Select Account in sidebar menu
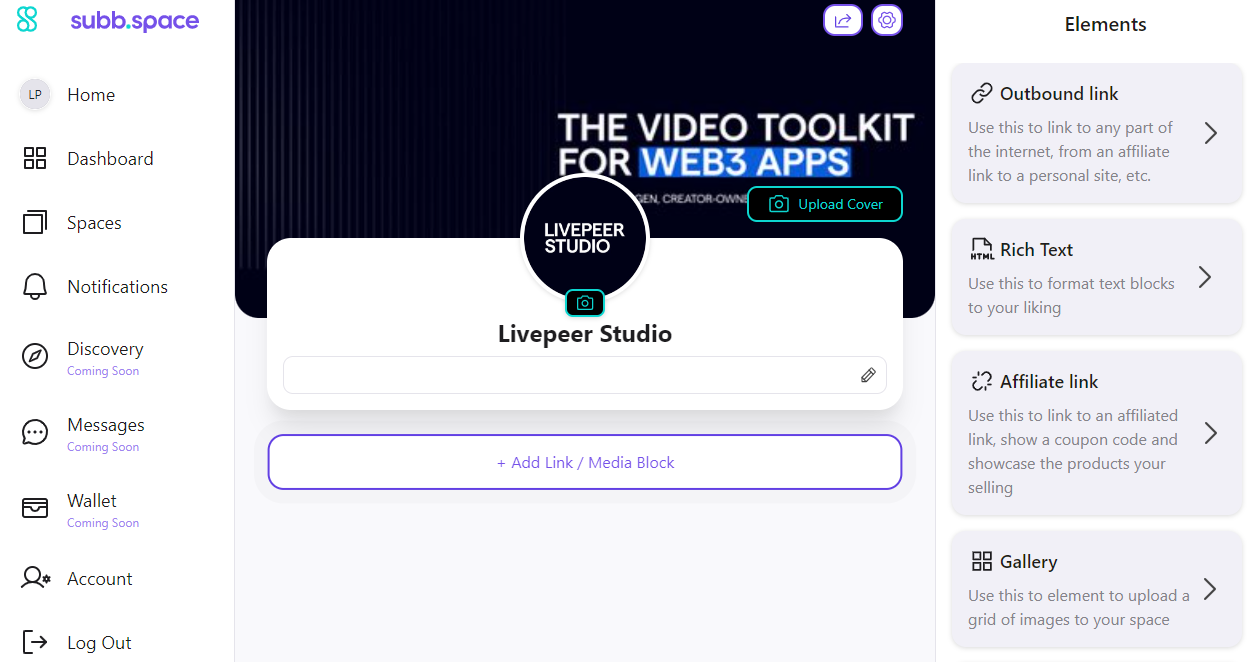1253x662 pixels. (x=100, y=579)
